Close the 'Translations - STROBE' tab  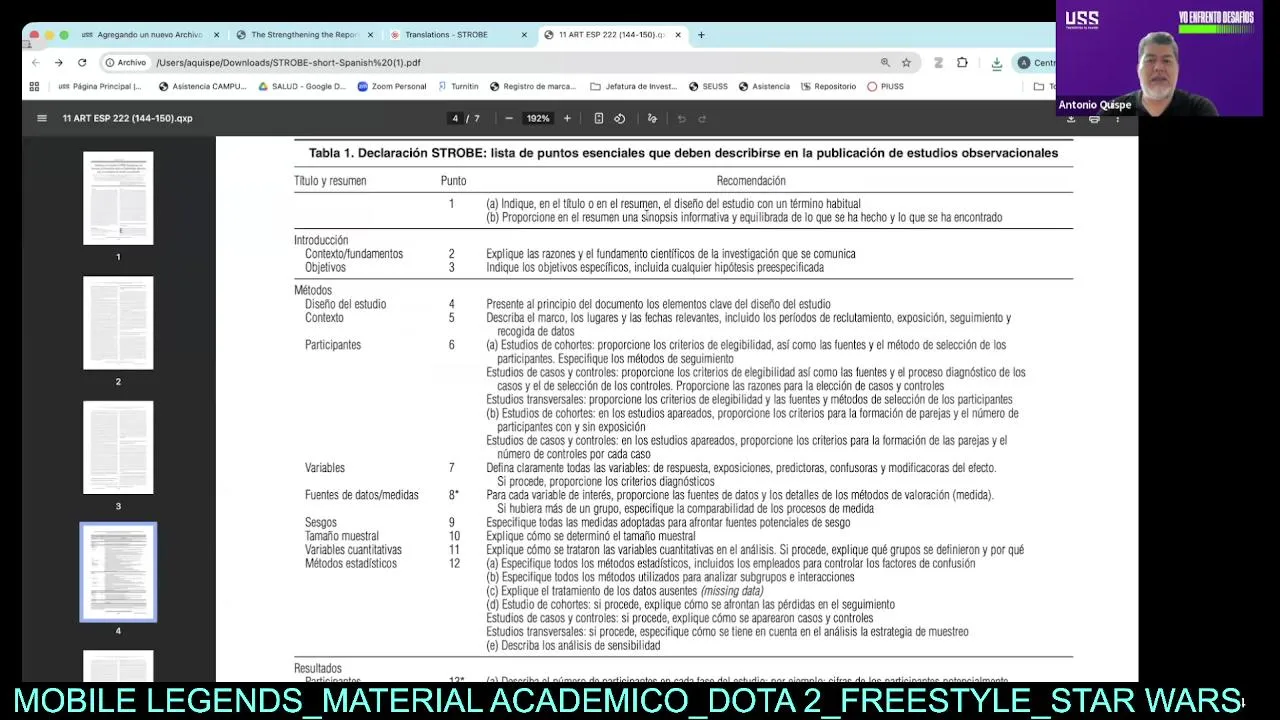tap(524, 35)
